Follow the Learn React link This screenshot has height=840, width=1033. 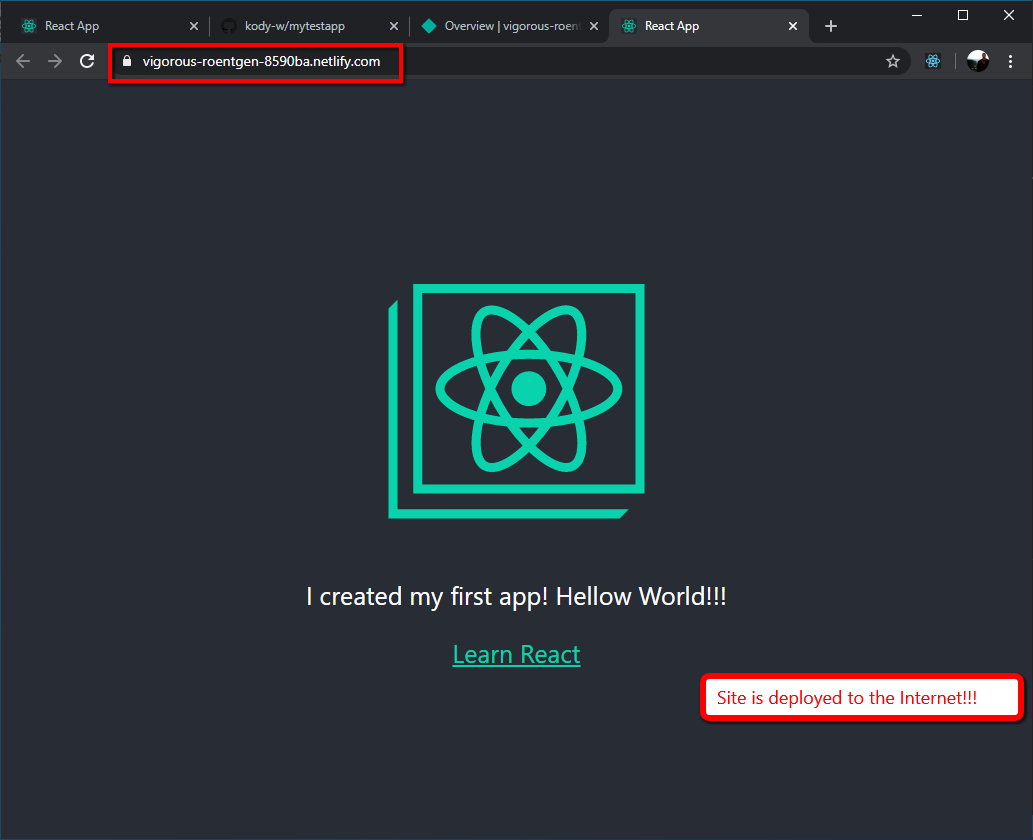point(516,654)
